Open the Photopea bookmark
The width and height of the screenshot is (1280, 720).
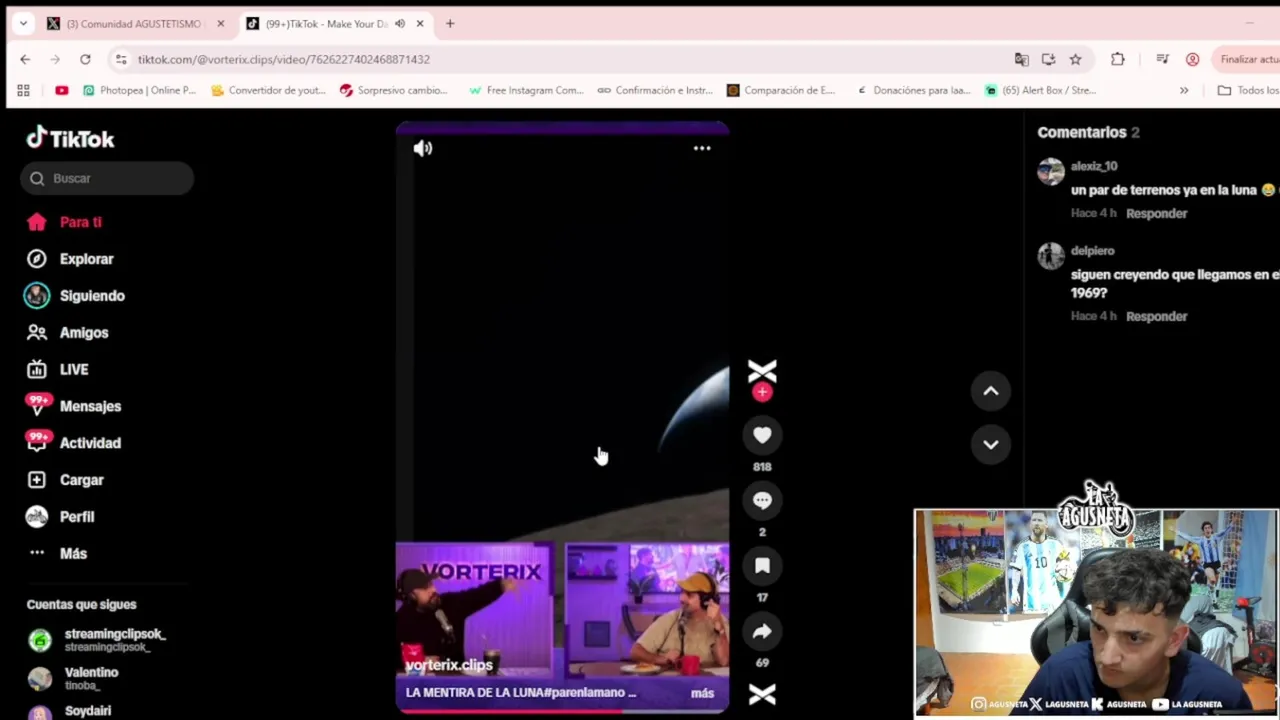(x=139, y=90)
